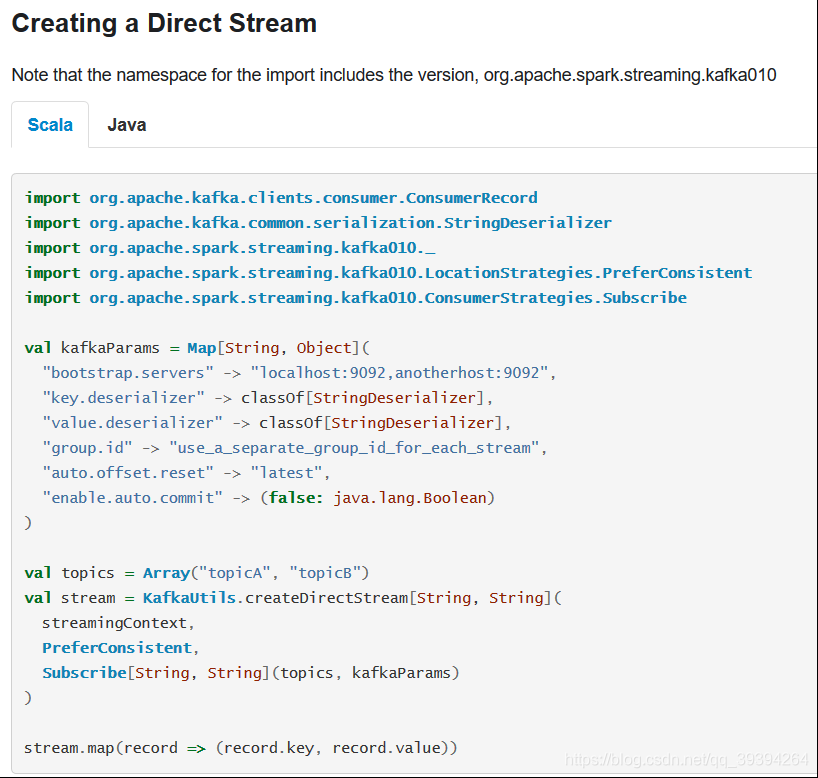
Task: Click the ConsumerRecord import line
Action: tap(281, 198)
